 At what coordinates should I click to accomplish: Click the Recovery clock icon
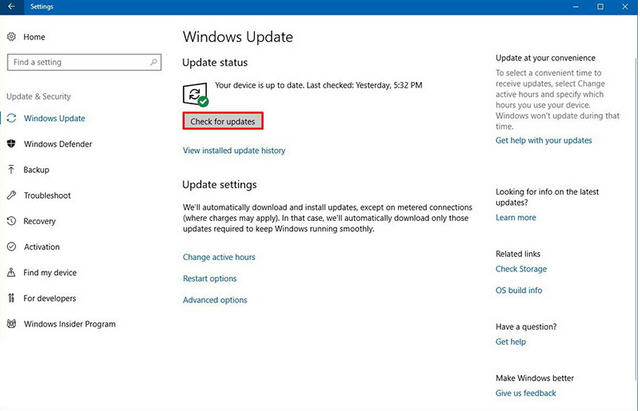click(x=11, y=221)
